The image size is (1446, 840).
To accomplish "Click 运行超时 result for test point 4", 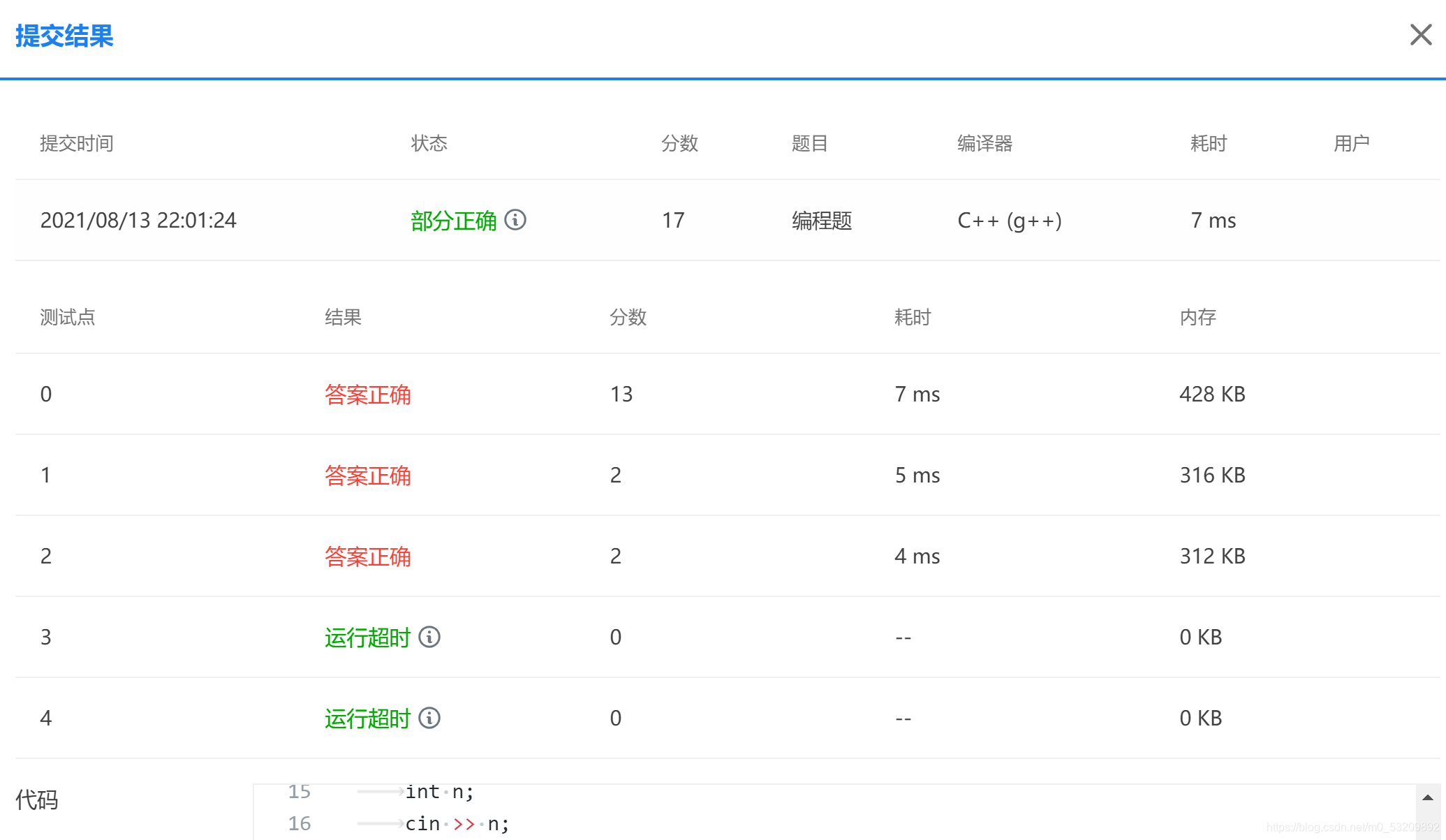I will pos(367,719).
